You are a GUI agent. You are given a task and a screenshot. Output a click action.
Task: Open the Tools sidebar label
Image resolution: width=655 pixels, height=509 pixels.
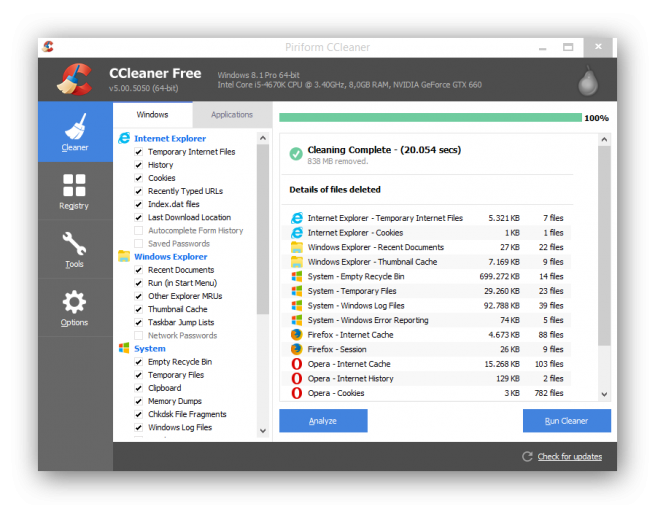pos(74,264)
